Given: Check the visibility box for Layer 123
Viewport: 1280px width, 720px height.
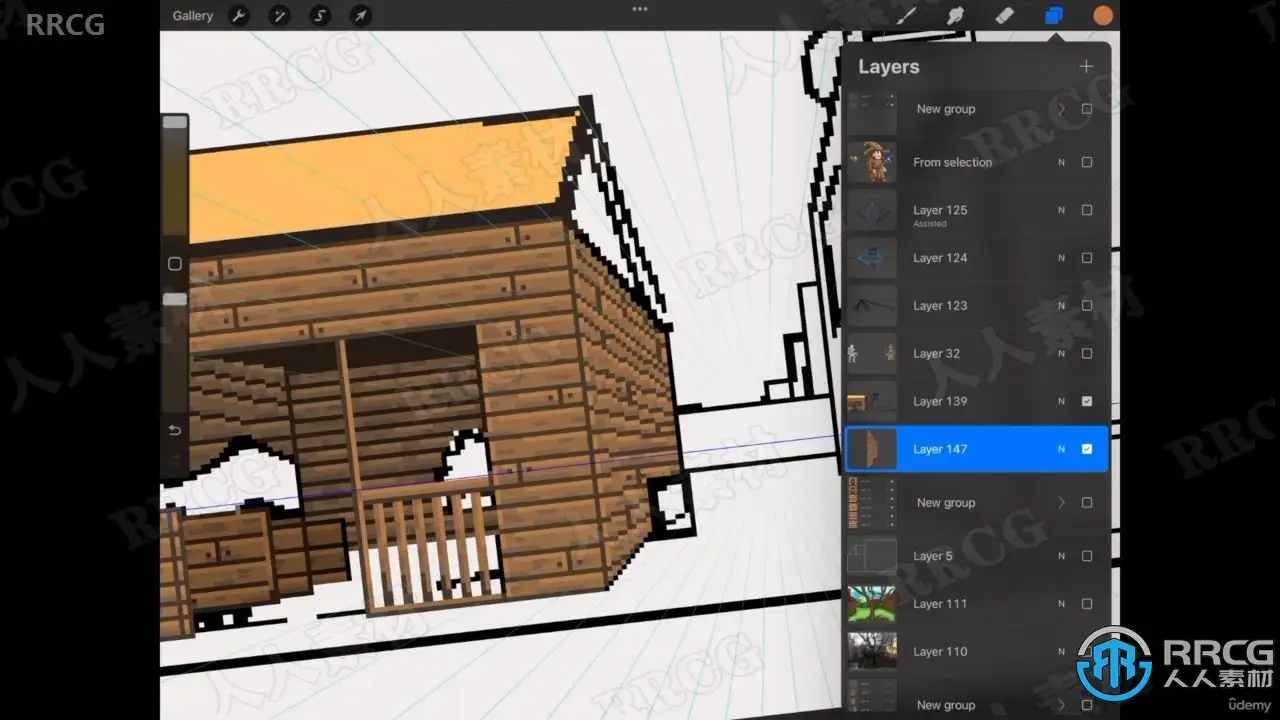Looking at the screenshot, I should pyautogui.click(x=1087, y=306).
